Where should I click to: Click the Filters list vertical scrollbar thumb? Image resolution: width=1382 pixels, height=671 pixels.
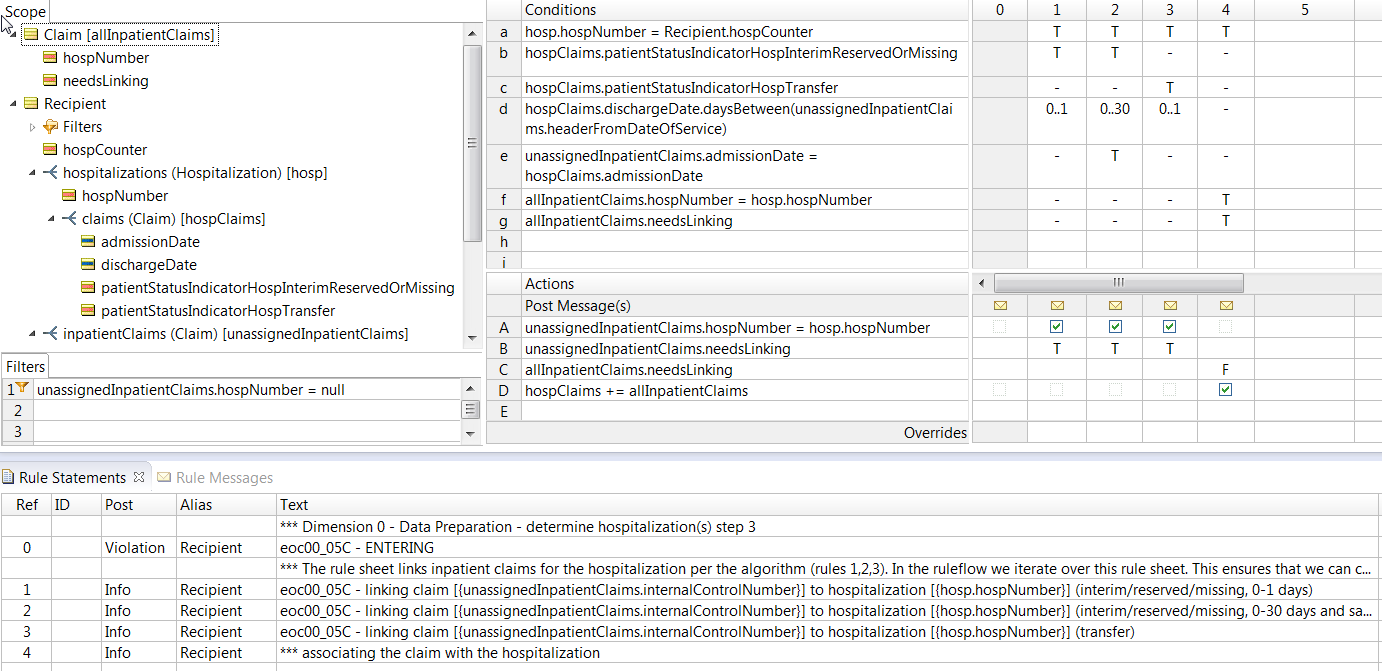pos(471,410)
